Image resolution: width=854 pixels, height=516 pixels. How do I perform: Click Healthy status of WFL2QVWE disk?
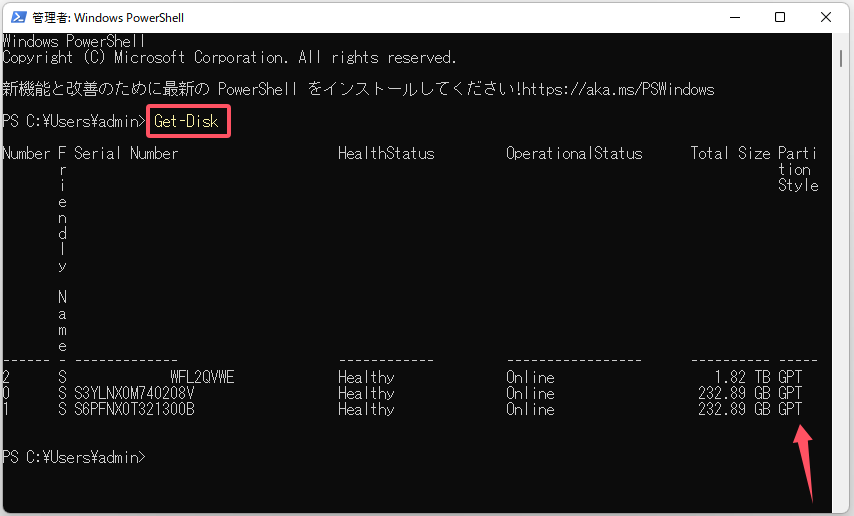(366, 377)
